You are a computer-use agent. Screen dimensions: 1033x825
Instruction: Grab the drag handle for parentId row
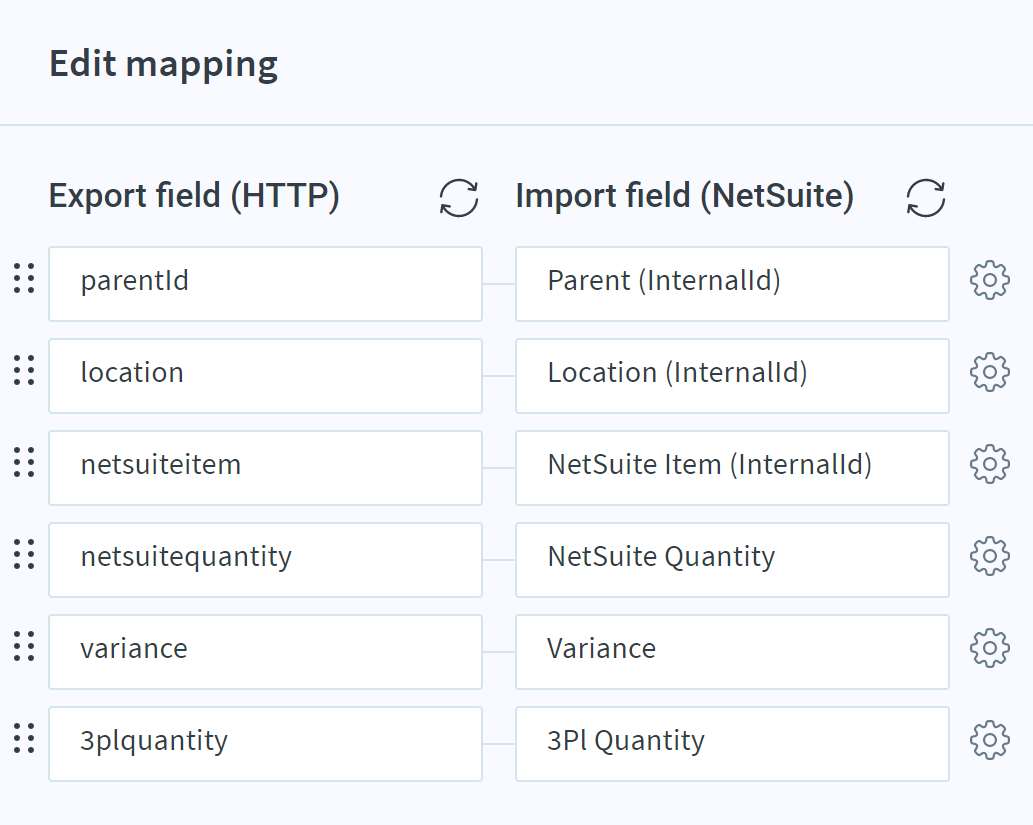24,278
